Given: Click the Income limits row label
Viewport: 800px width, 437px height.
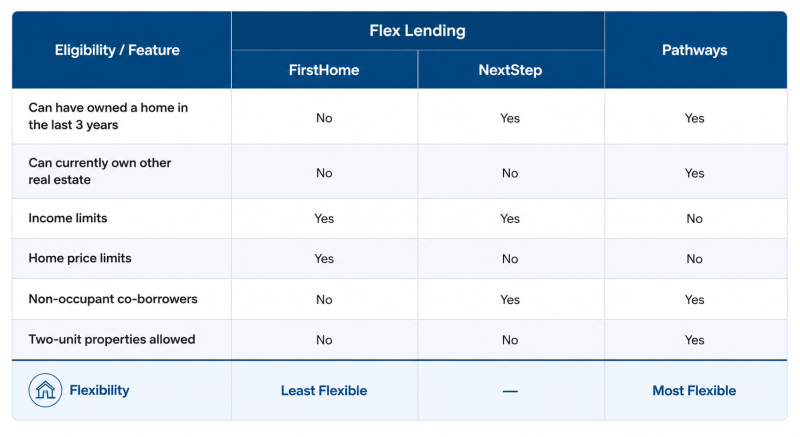Looking at the screenshot, I should 68,218.
